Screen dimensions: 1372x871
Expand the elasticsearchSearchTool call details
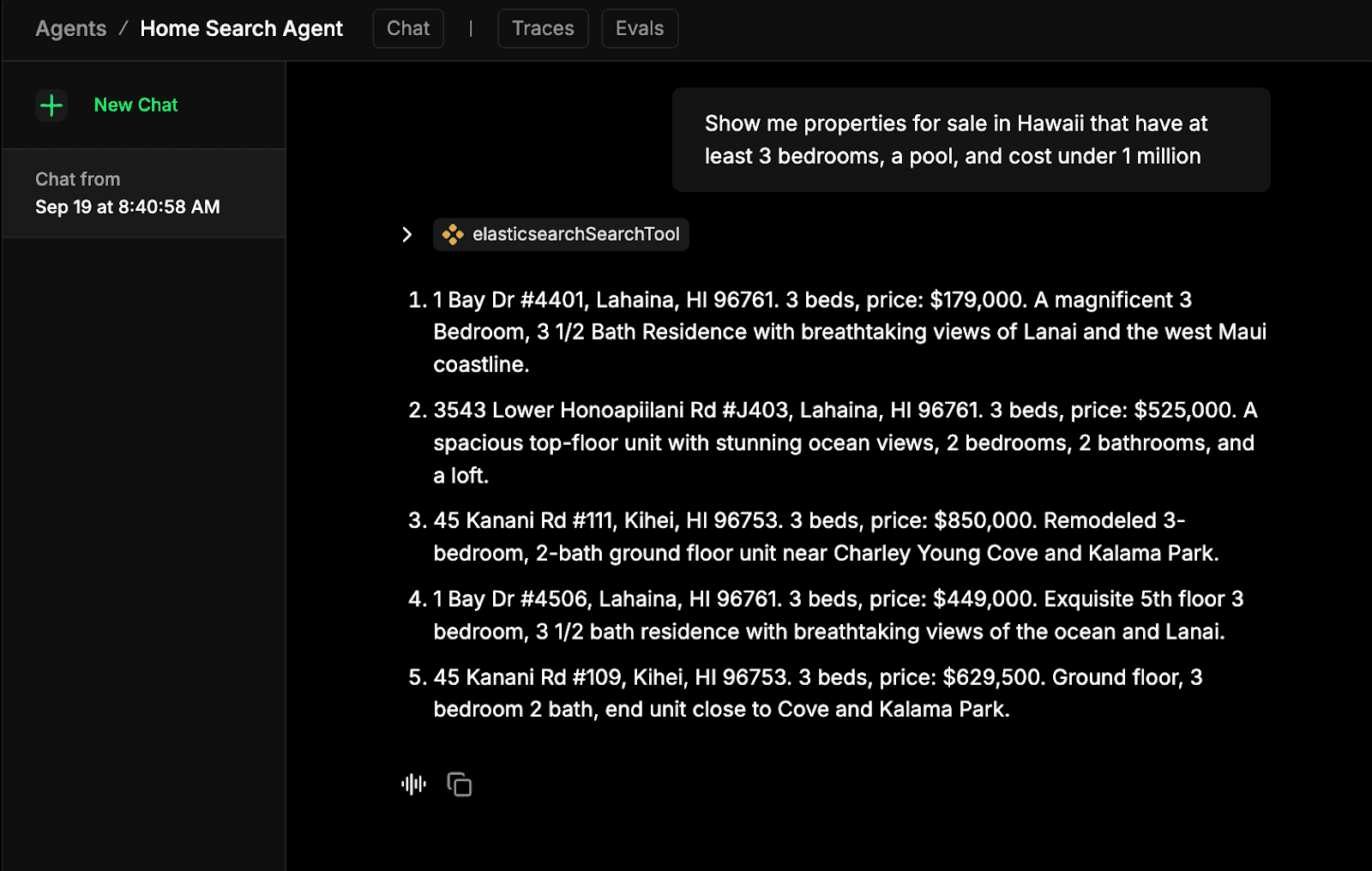coord(406,234)
